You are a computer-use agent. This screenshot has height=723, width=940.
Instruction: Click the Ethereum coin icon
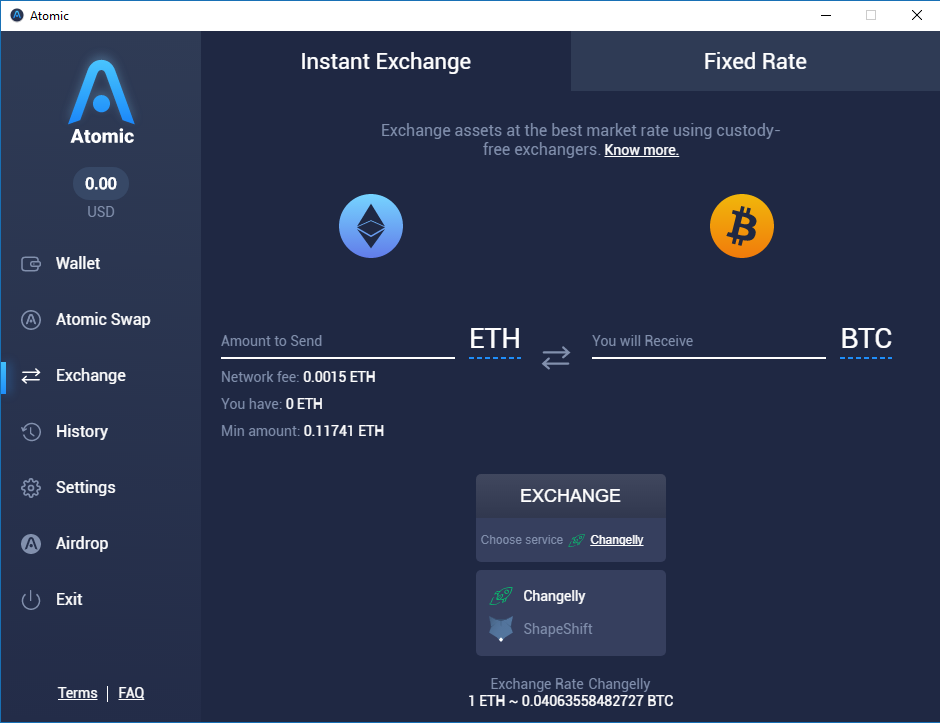point(370,226)
